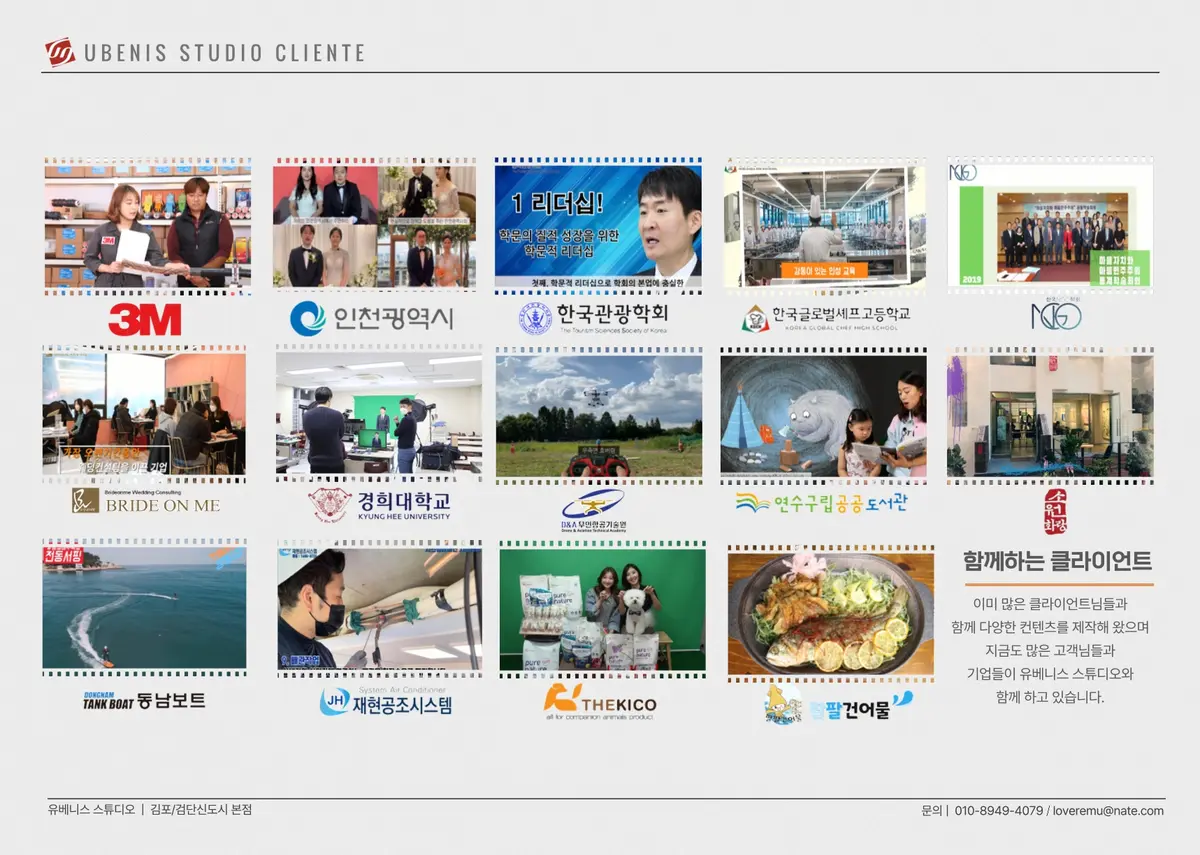Select the Incheon city logo (인천광역시)
This screenshot has width=1200, height=855.
tap(371, 318)
